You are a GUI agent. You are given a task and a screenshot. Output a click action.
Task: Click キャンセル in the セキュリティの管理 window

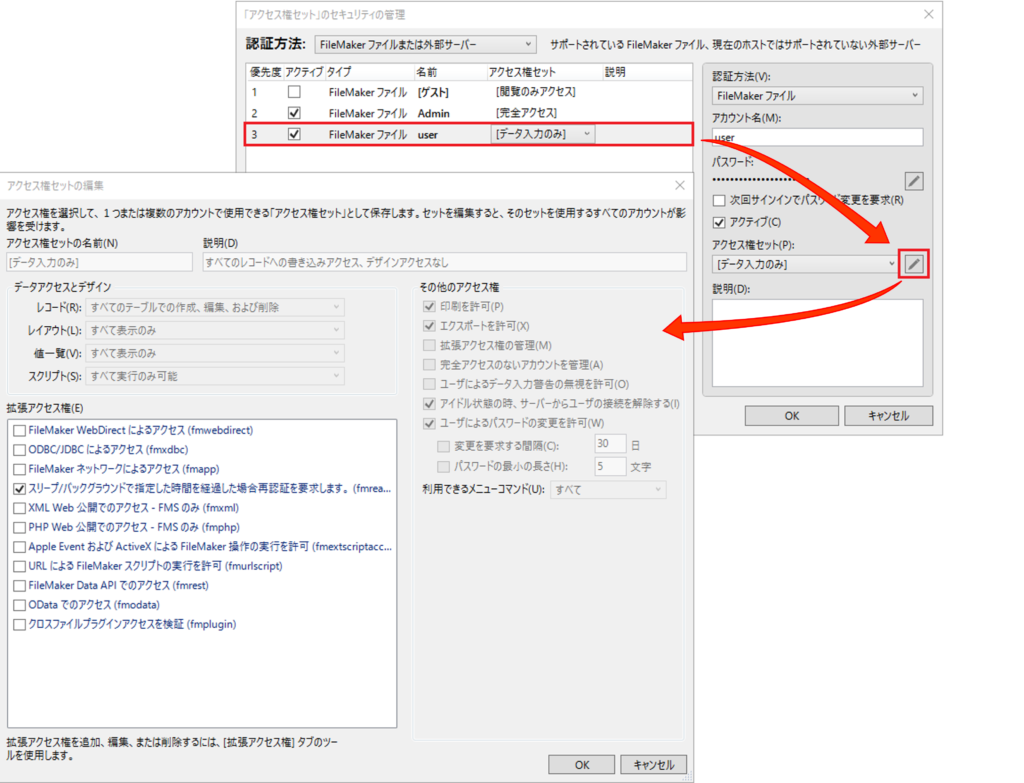point(888,416)
